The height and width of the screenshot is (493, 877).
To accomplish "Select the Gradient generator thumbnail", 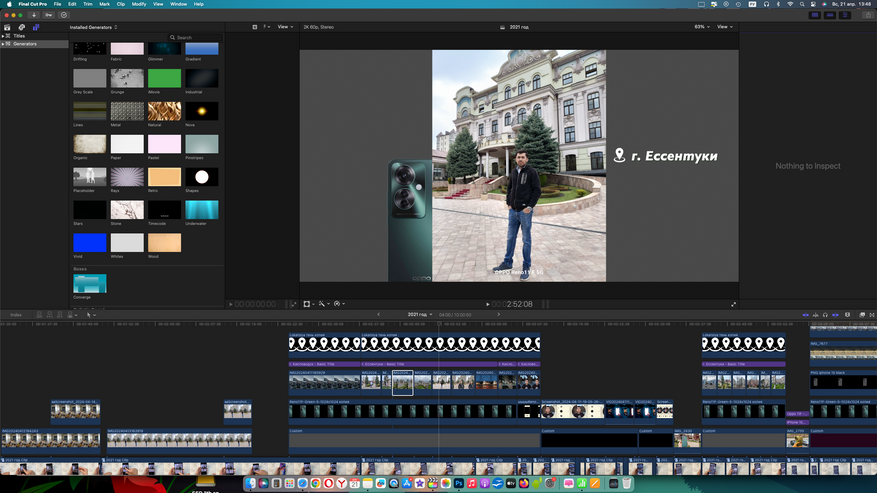I will tap(201, 49).
